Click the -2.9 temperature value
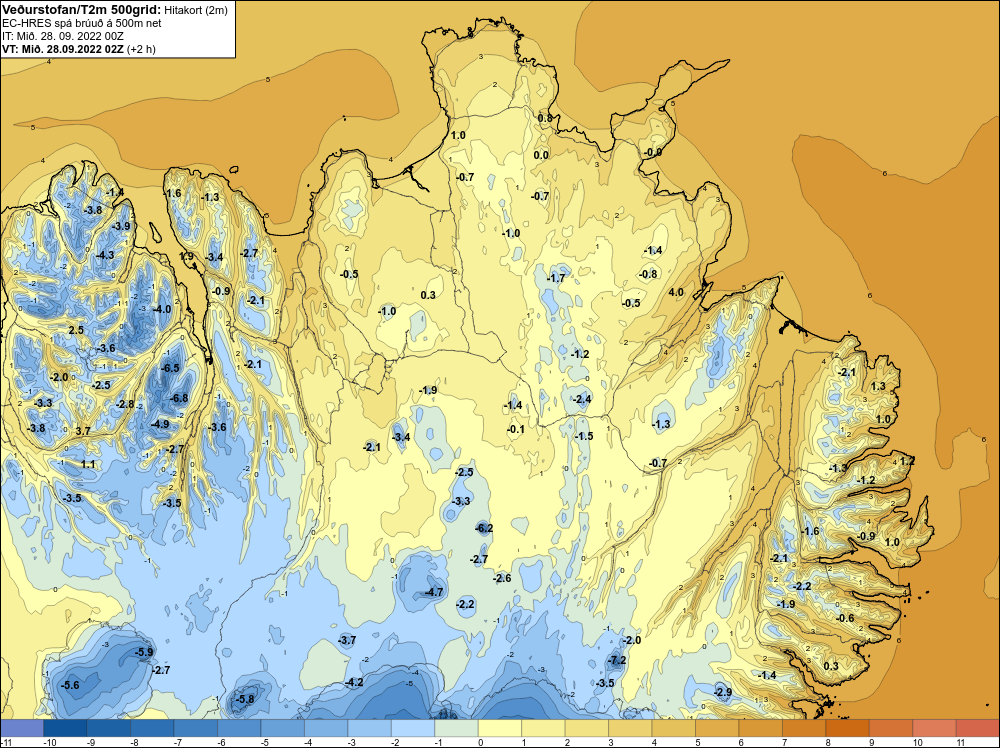The width and height of the screenshot is (1000, 748). [x=723, y=692]
